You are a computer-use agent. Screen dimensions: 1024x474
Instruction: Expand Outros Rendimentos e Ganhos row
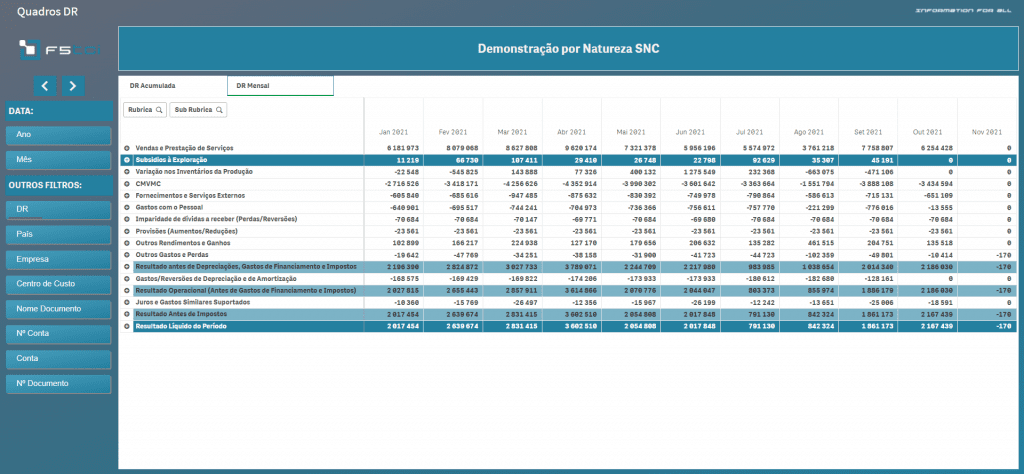pyautogui.click(x=127, y=243)
